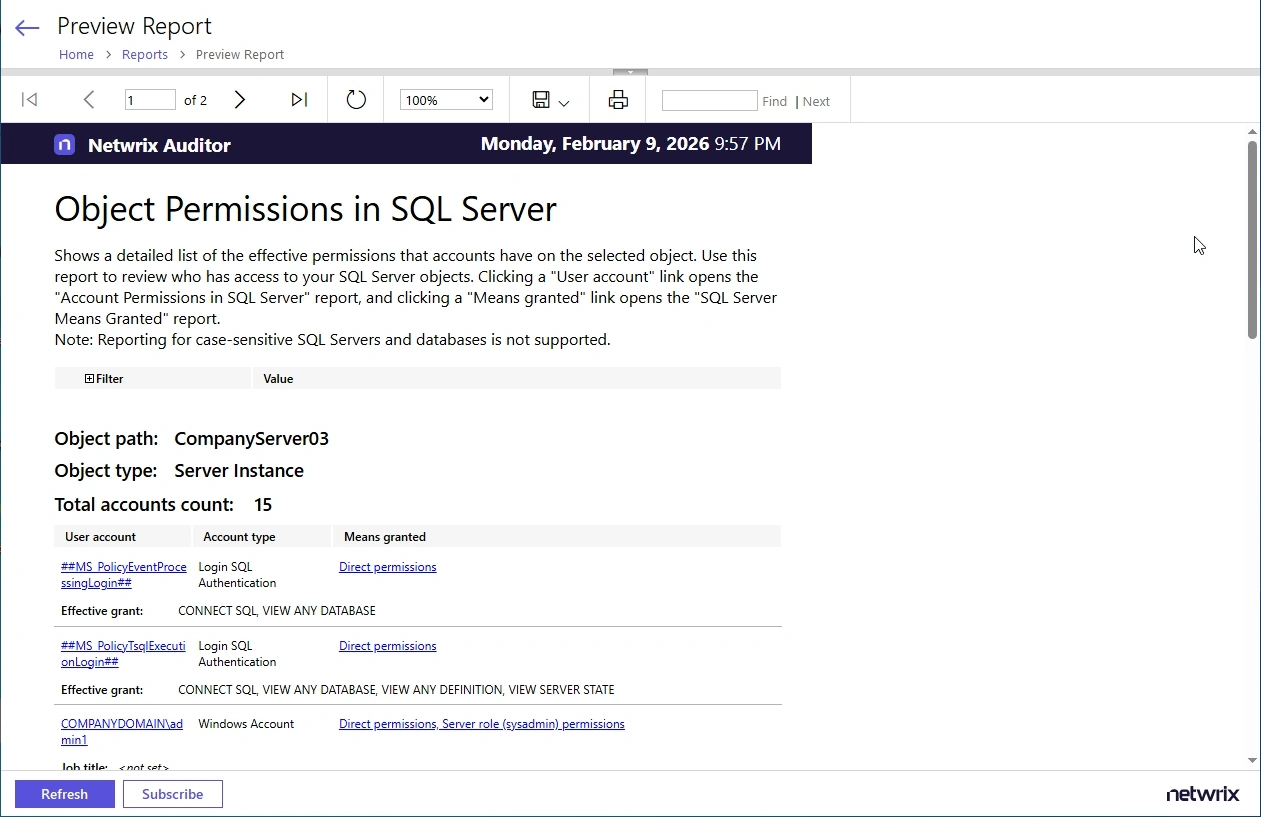Viewport: 1261px width, 817px height.
Task: Open Direct permissions link for PolicyEventProcessingLogin
Action: [388, 567]
